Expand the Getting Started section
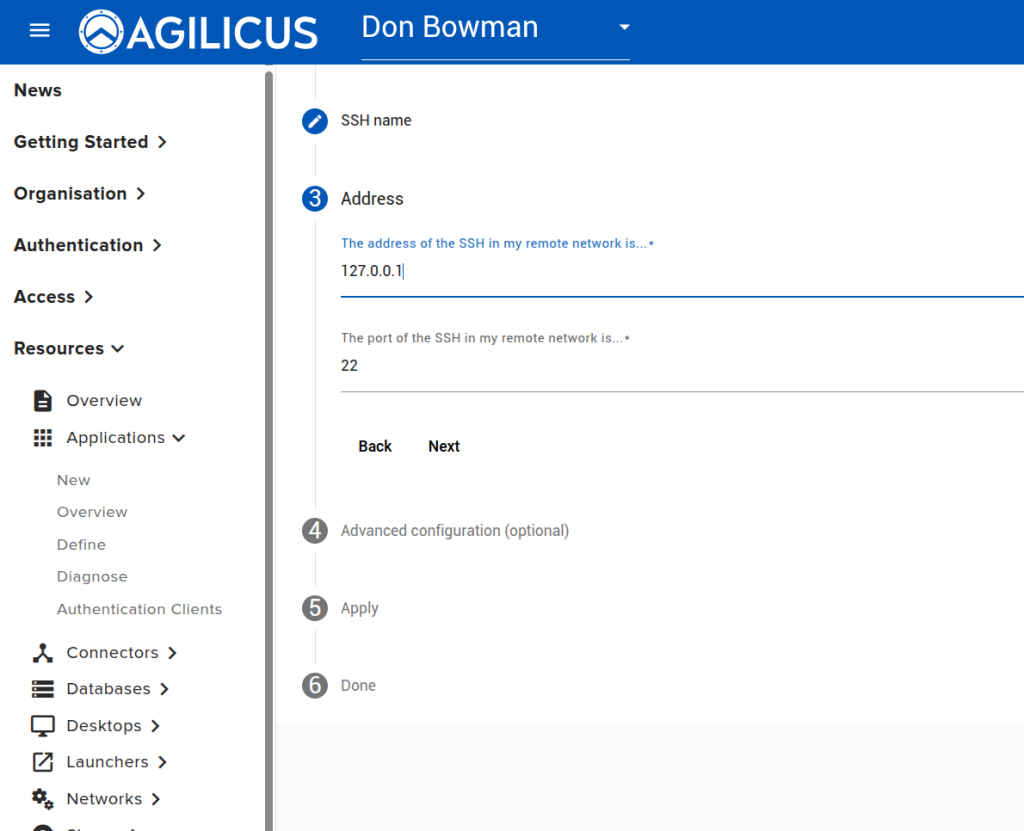 pos(90,142)
